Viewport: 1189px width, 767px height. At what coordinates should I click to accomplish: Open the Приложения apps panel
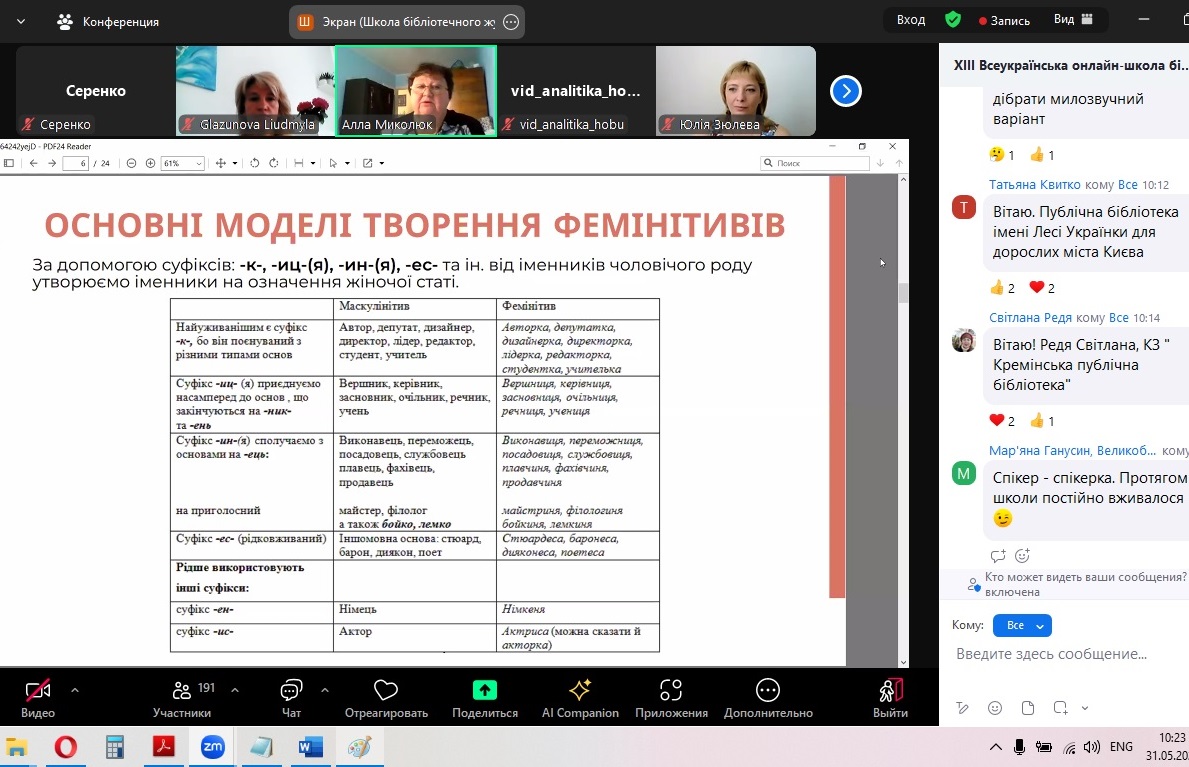(671, 690)
